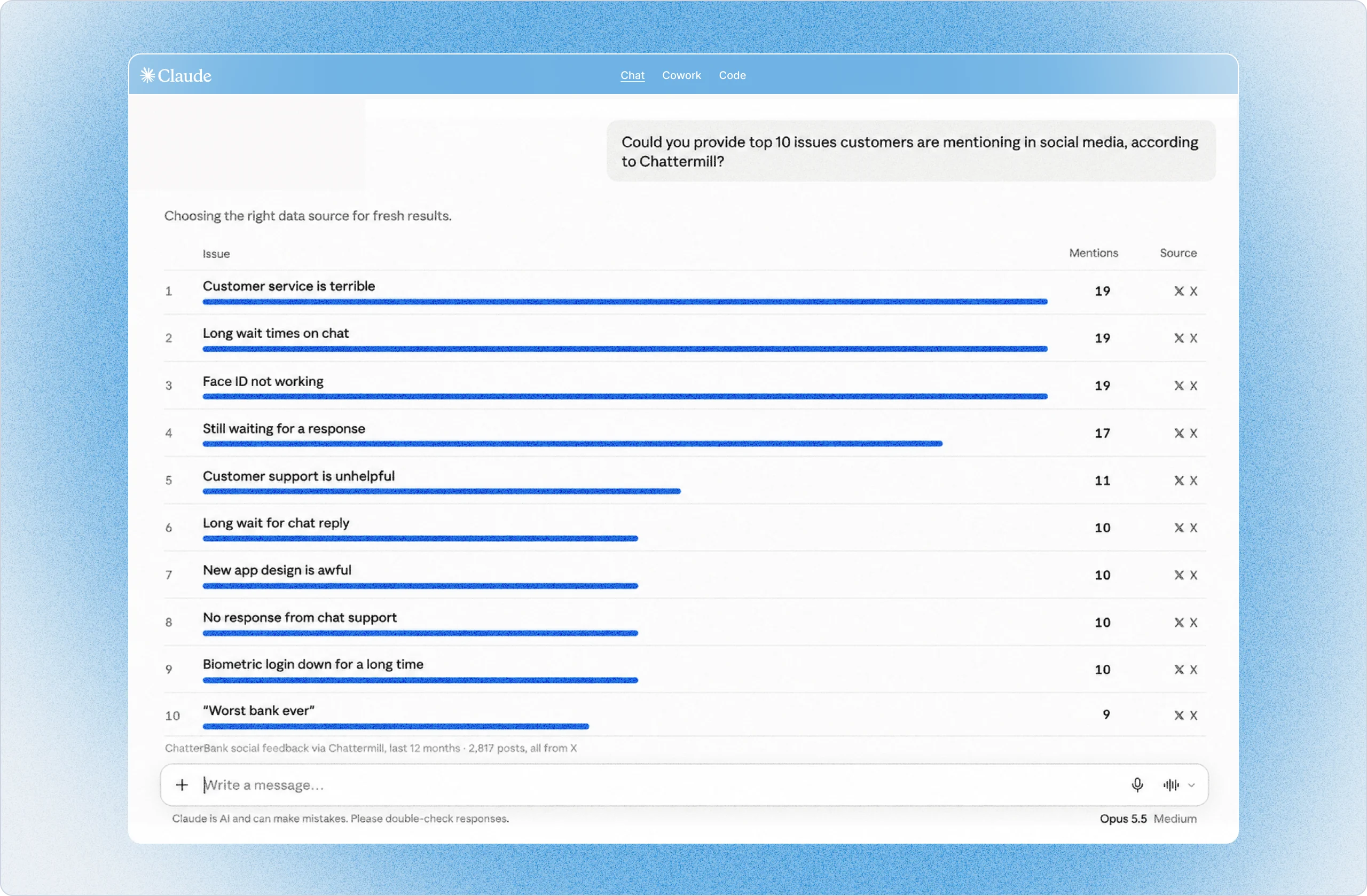Open X source for Worst bank ever row
Viewport: 1367px width, 896px height.
tap(1185, 716)
